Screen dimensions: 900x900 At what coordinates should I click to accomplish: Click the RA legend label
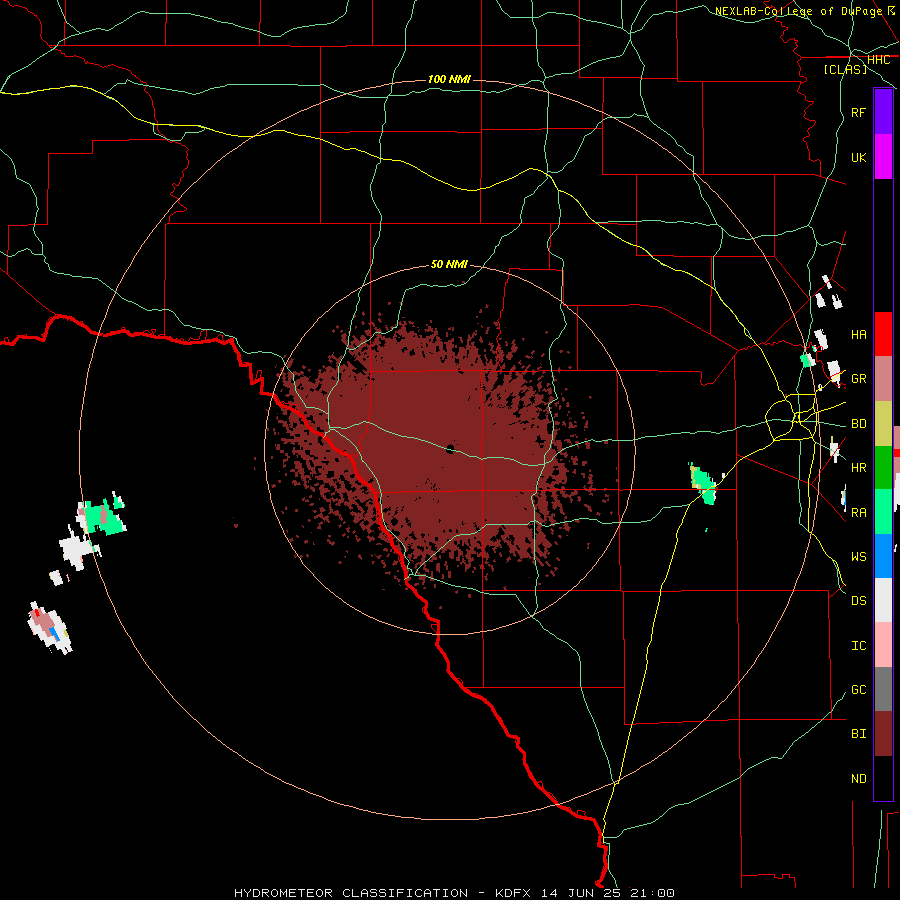(858, 512)
